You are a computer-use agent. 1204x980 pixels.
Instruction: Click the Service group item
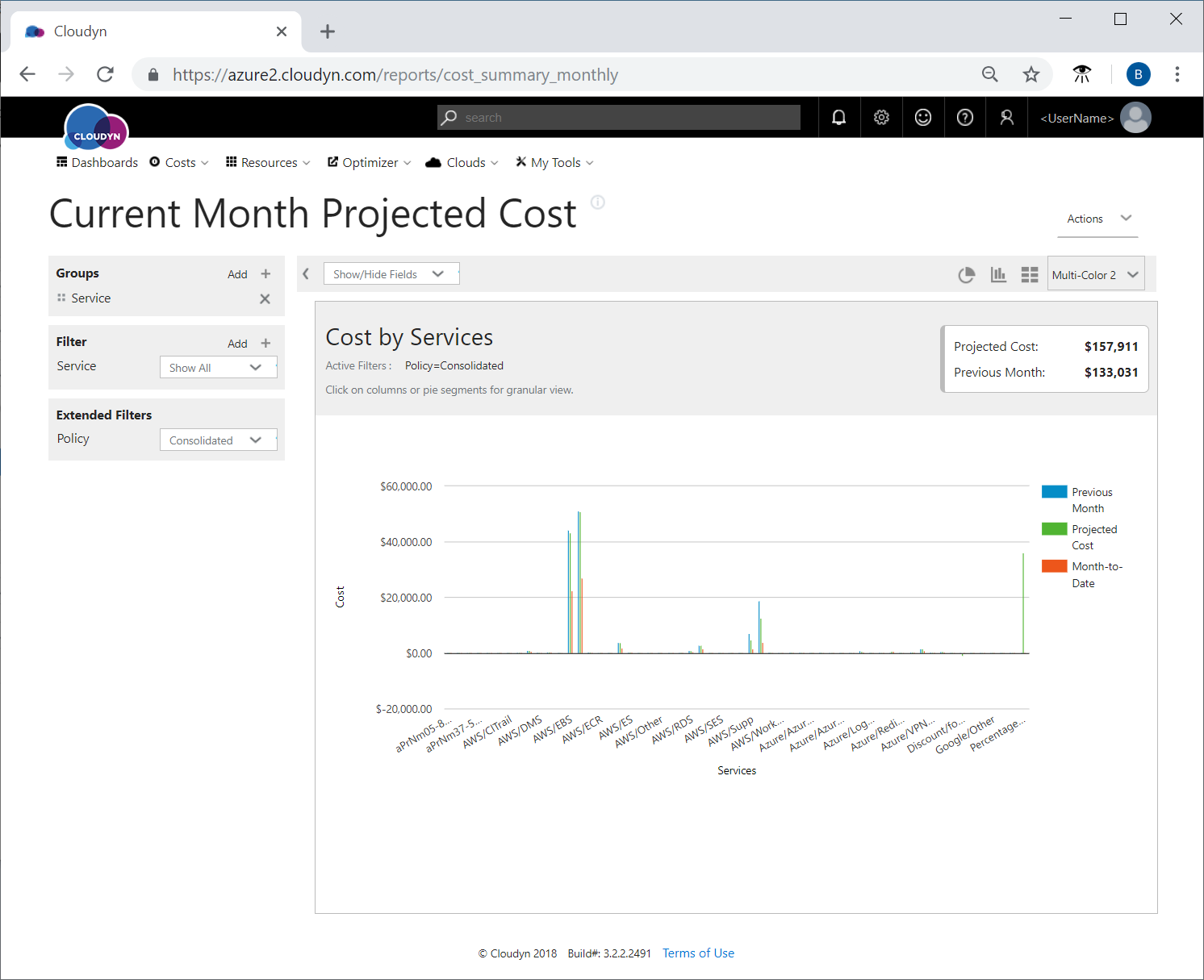[x=90, y=298]
